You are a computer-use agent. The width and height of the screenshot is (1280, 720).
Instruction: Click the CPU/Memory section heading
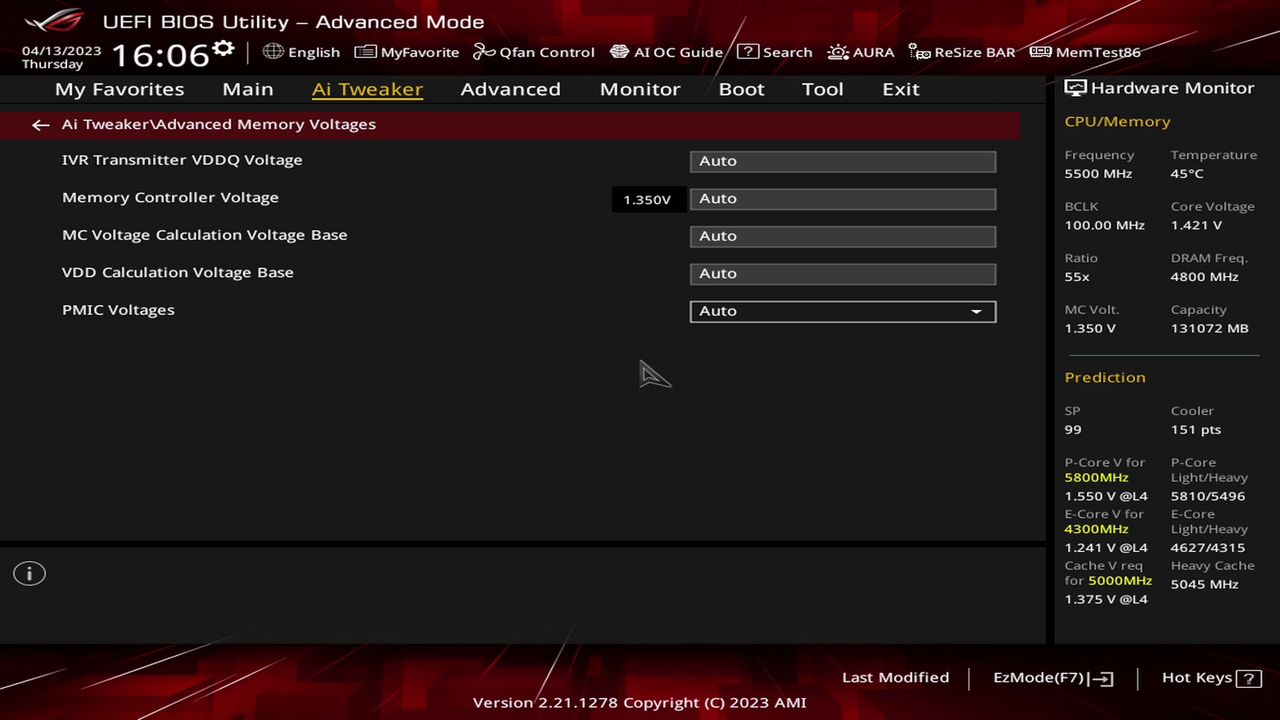point(1117,122)
